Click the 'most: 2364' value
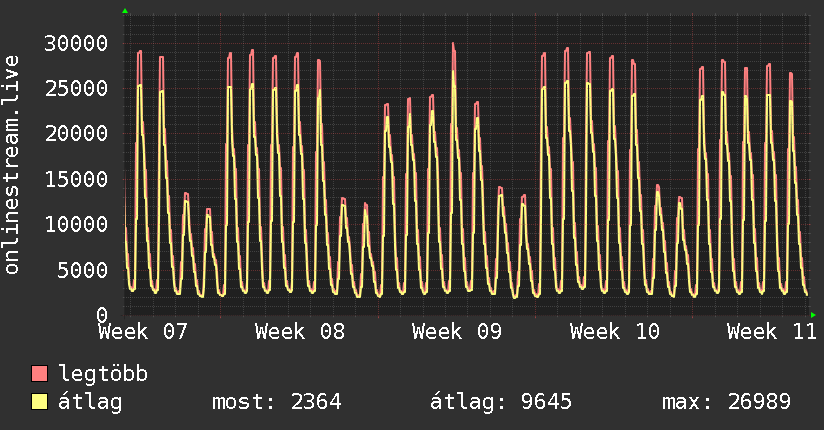The width and height of the screenshot is (824, 430). (277, 402)
